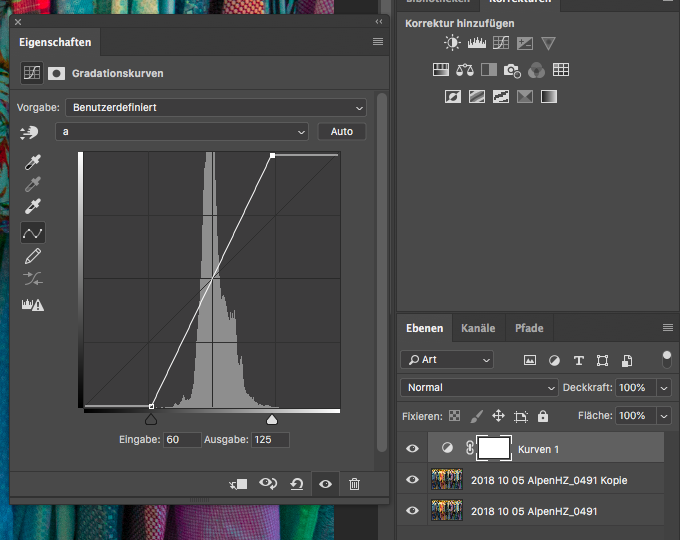The width and height of the screenshot is (680, 540).
Task: Toggle pixel layer filter
Action: (x=530, y=360)
